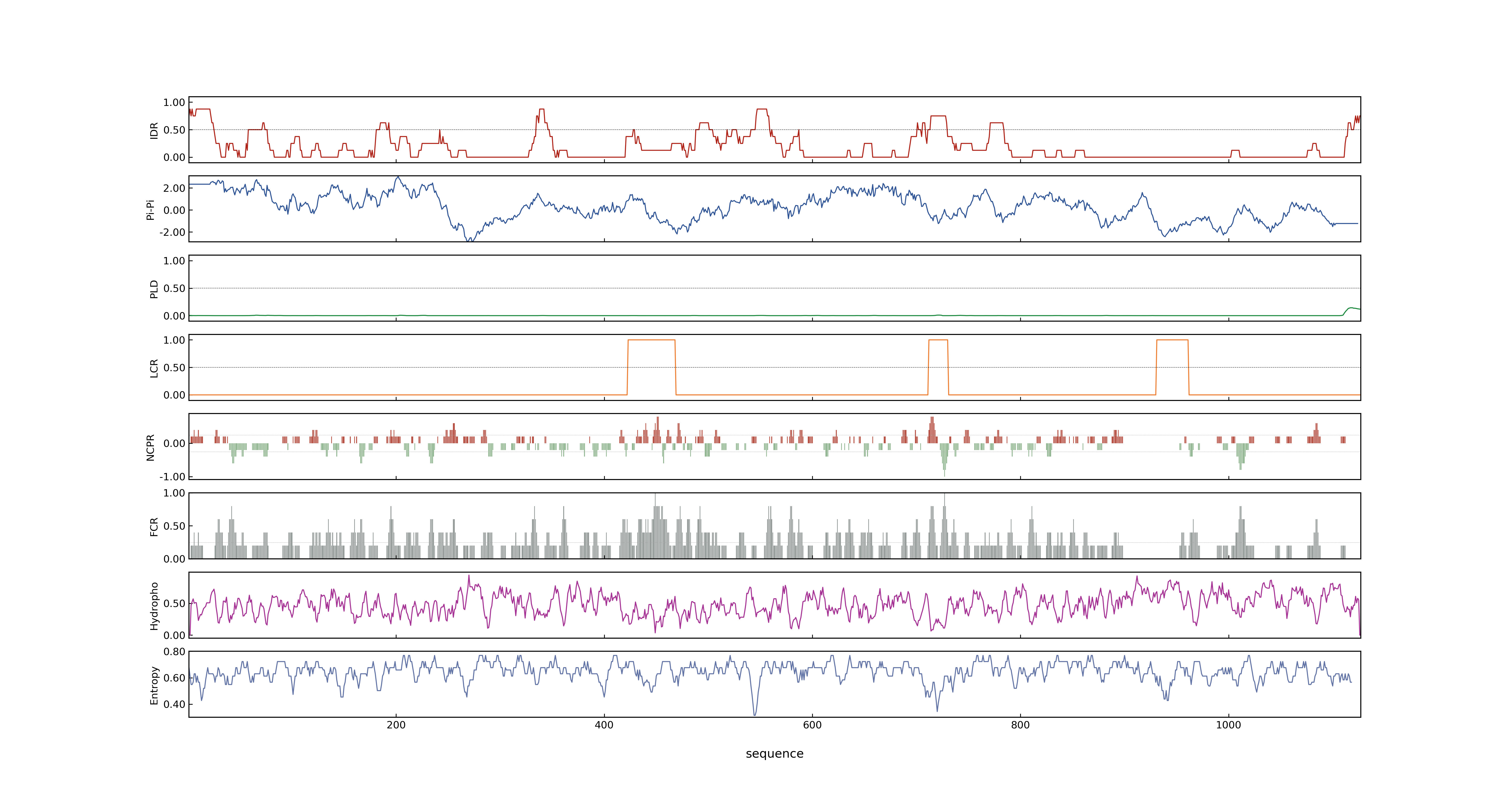The width and height of the screenshot is (1512, 806).
Task: Click the -1.00 tick of the NCPR panel
Action: point(172,477)
